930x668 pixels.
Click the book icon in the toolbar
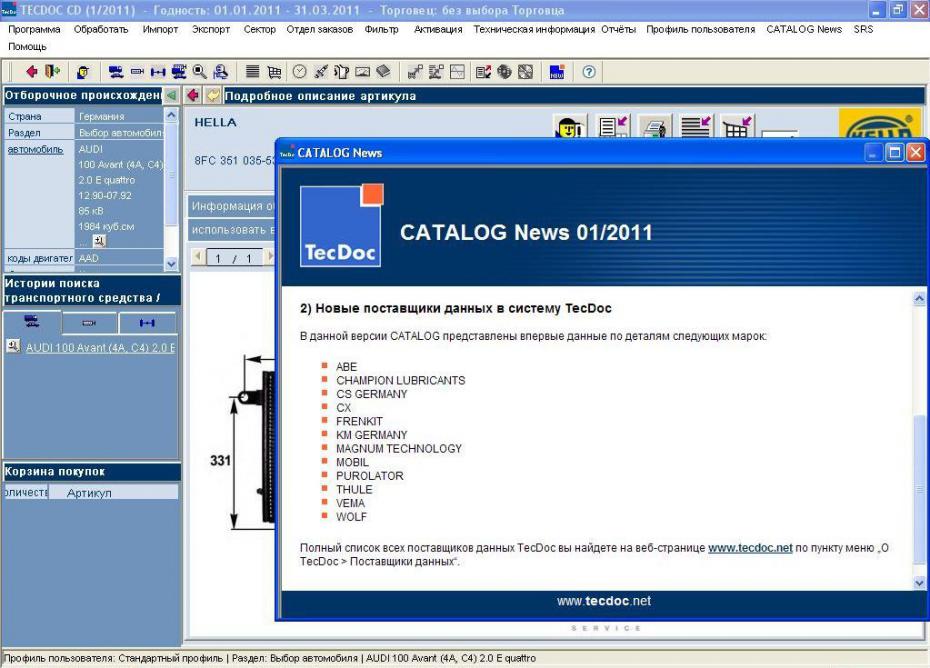(x=383, y=72)
